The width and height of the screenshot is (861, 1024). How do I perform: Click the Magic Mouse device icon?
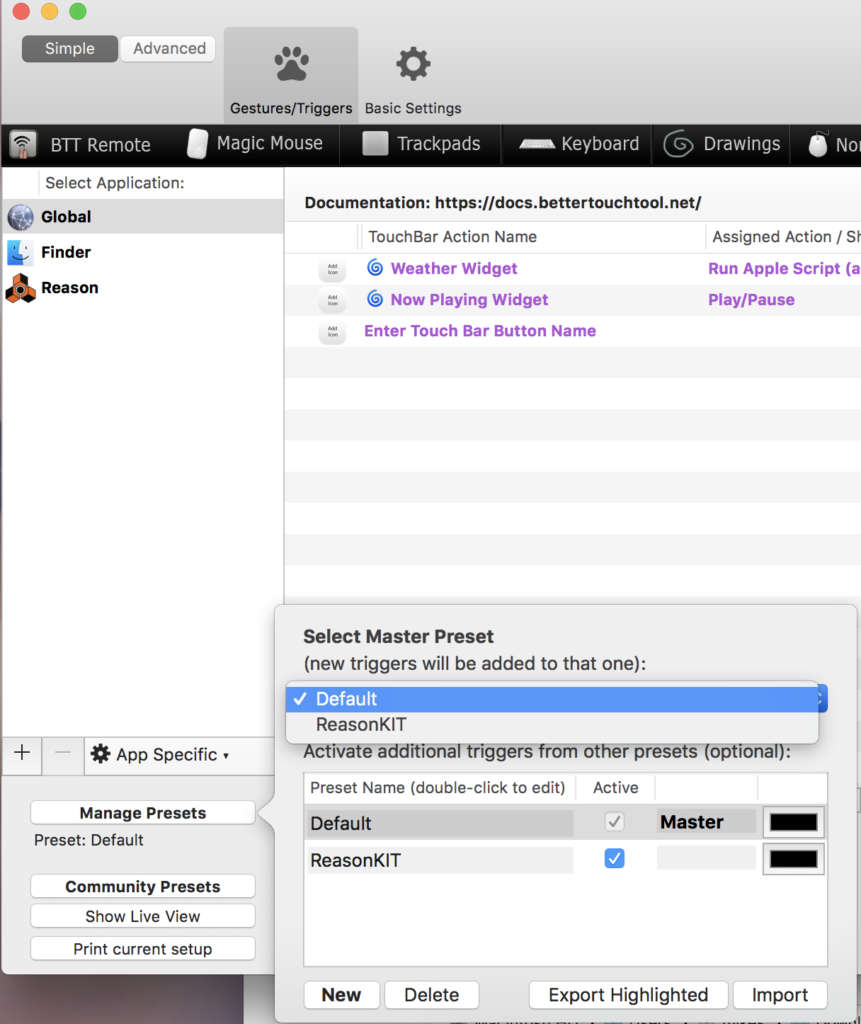tap(197, 144)
